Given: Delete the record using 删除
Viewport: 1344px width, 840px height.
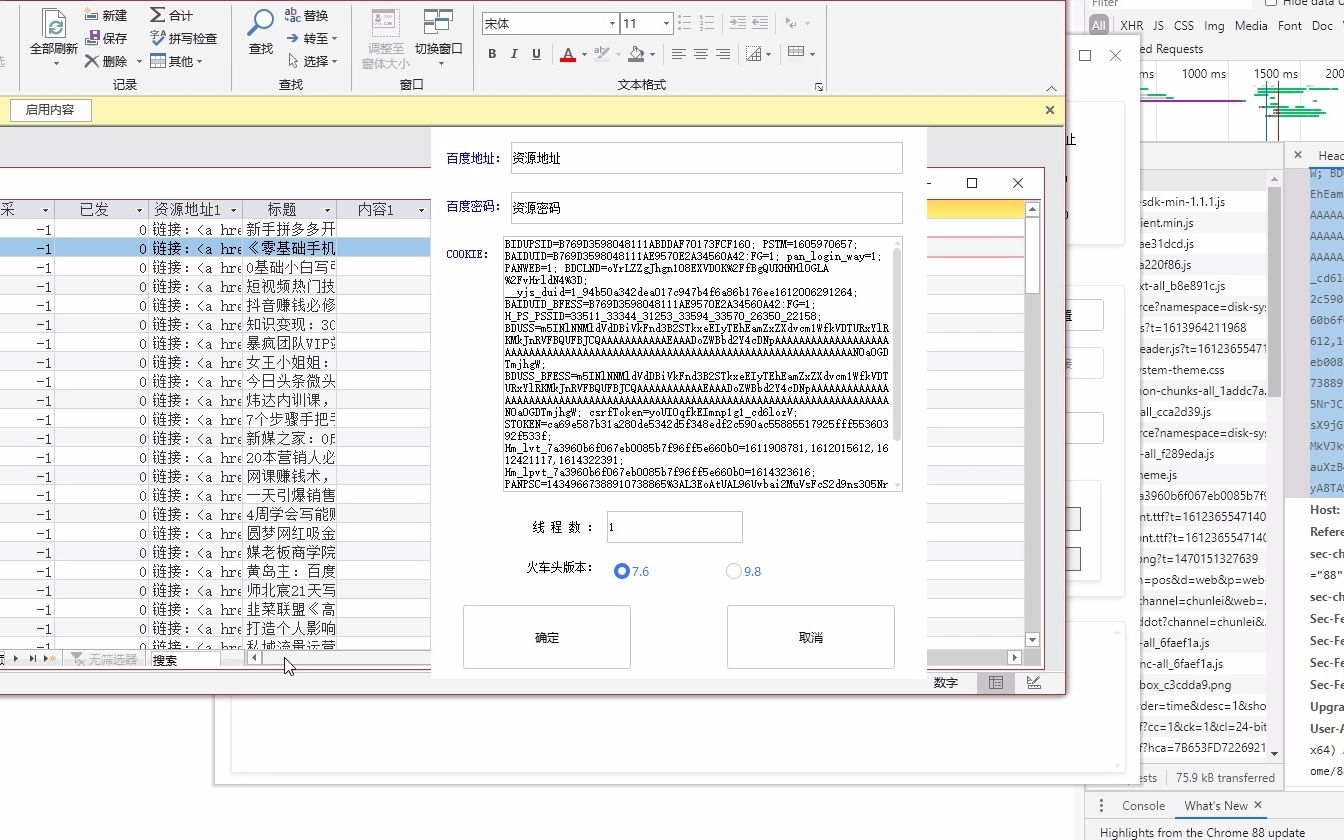Looking at the screenshot, I should (x=105, y=61).
